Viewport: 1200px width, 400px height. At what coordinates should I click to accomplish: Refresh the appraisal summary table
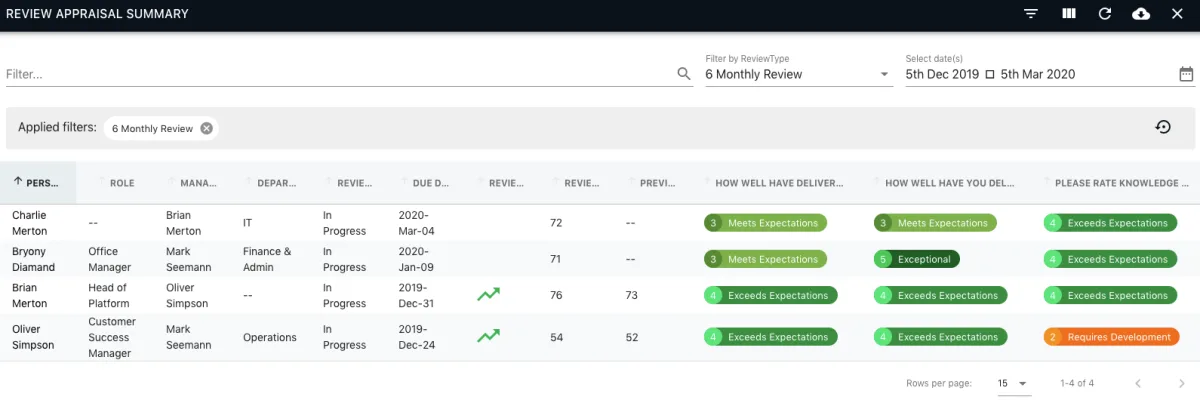[1105, 14]
